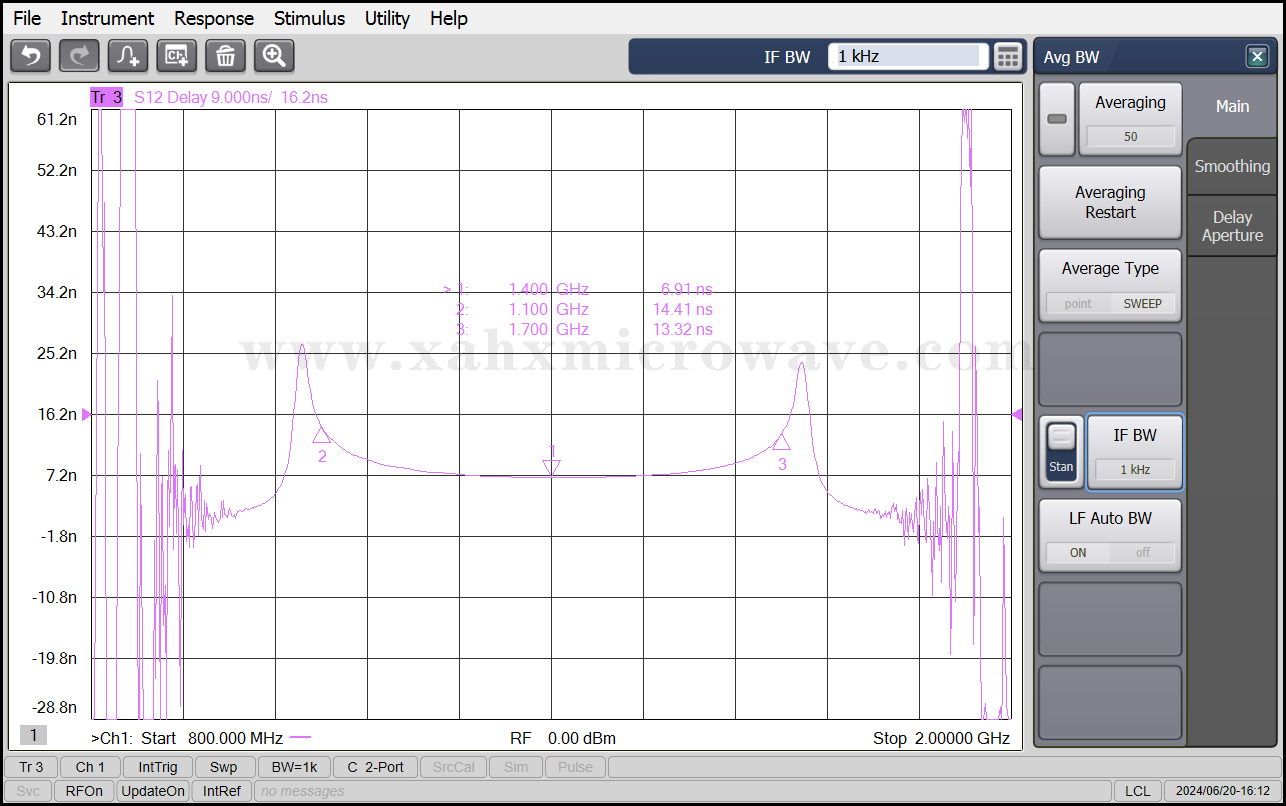This screenshot has height=806, width=1286.
Task: Click the LF Auto BW button
Action: point(1110,535)
